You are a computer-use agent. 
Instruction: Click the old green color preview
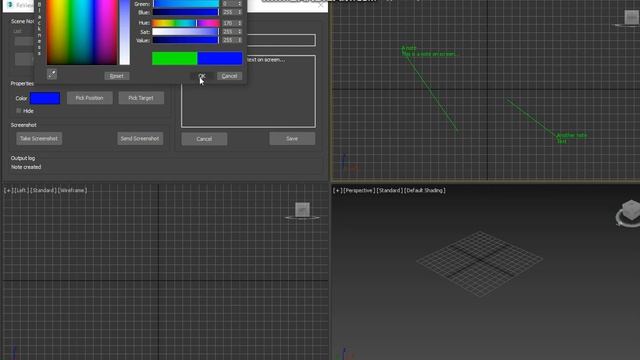pos(174,58)
